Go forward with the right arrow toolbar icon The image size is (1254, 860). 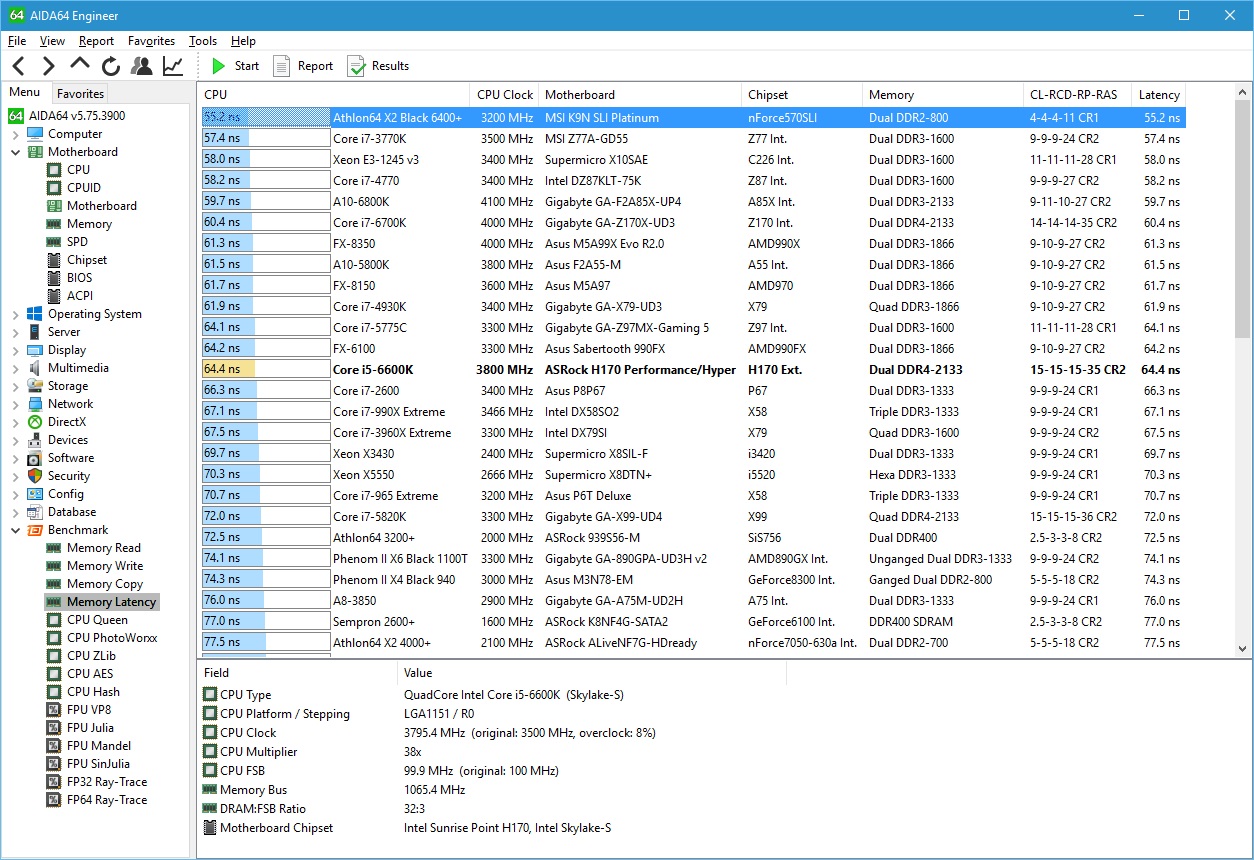click(x=48, y=66)
